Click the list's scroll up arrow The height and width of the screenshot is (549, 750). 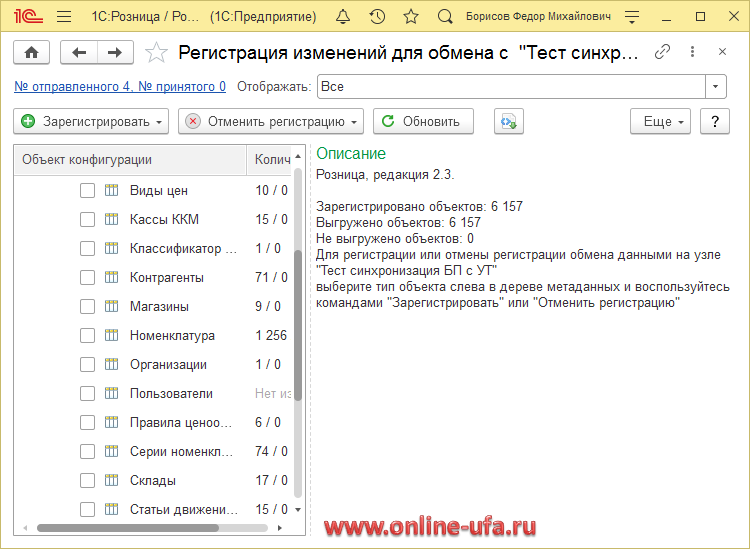(x=298, y=156)
